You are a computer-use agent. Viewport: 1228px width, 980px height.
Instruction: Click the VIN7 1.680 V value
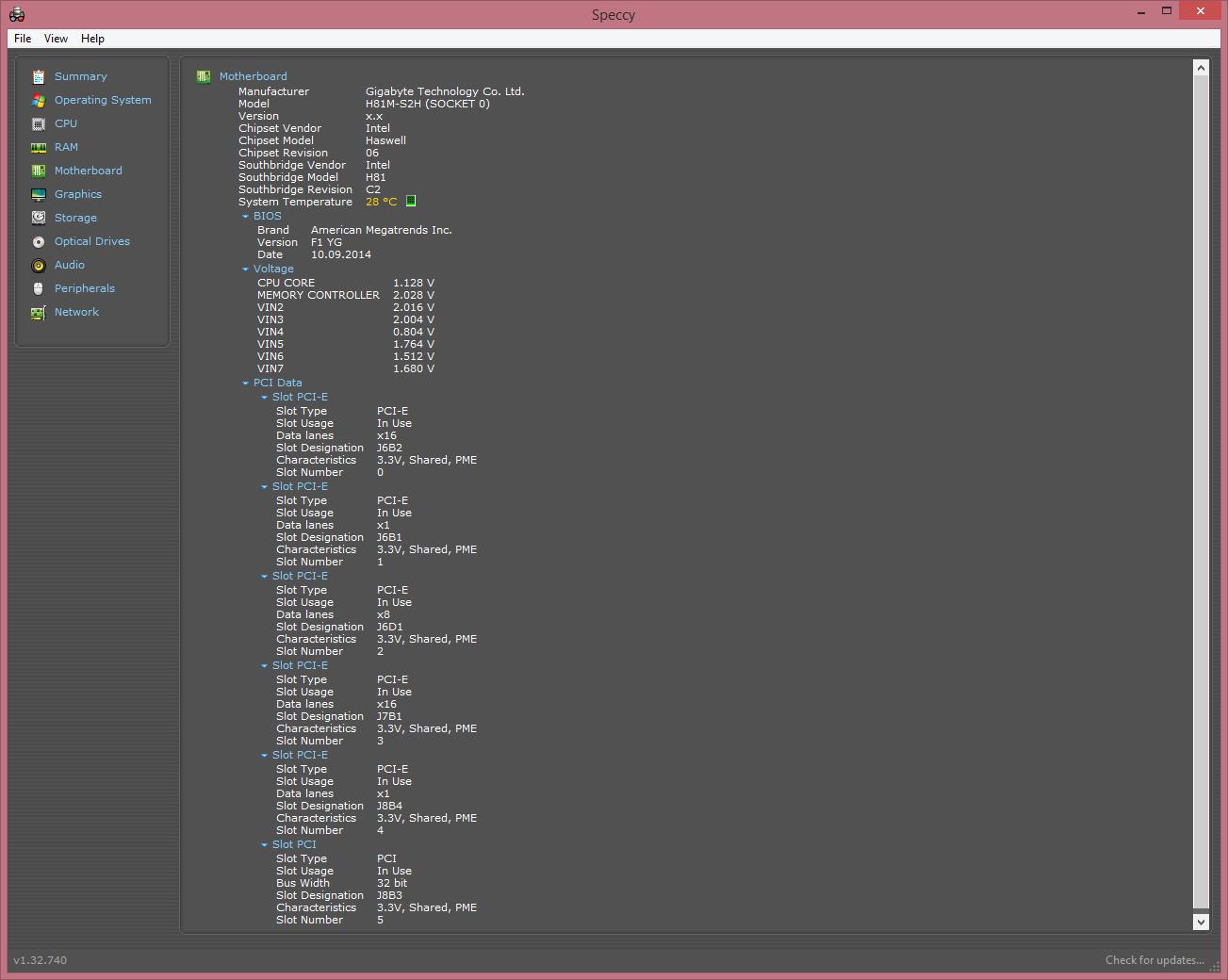pos(414,368)
